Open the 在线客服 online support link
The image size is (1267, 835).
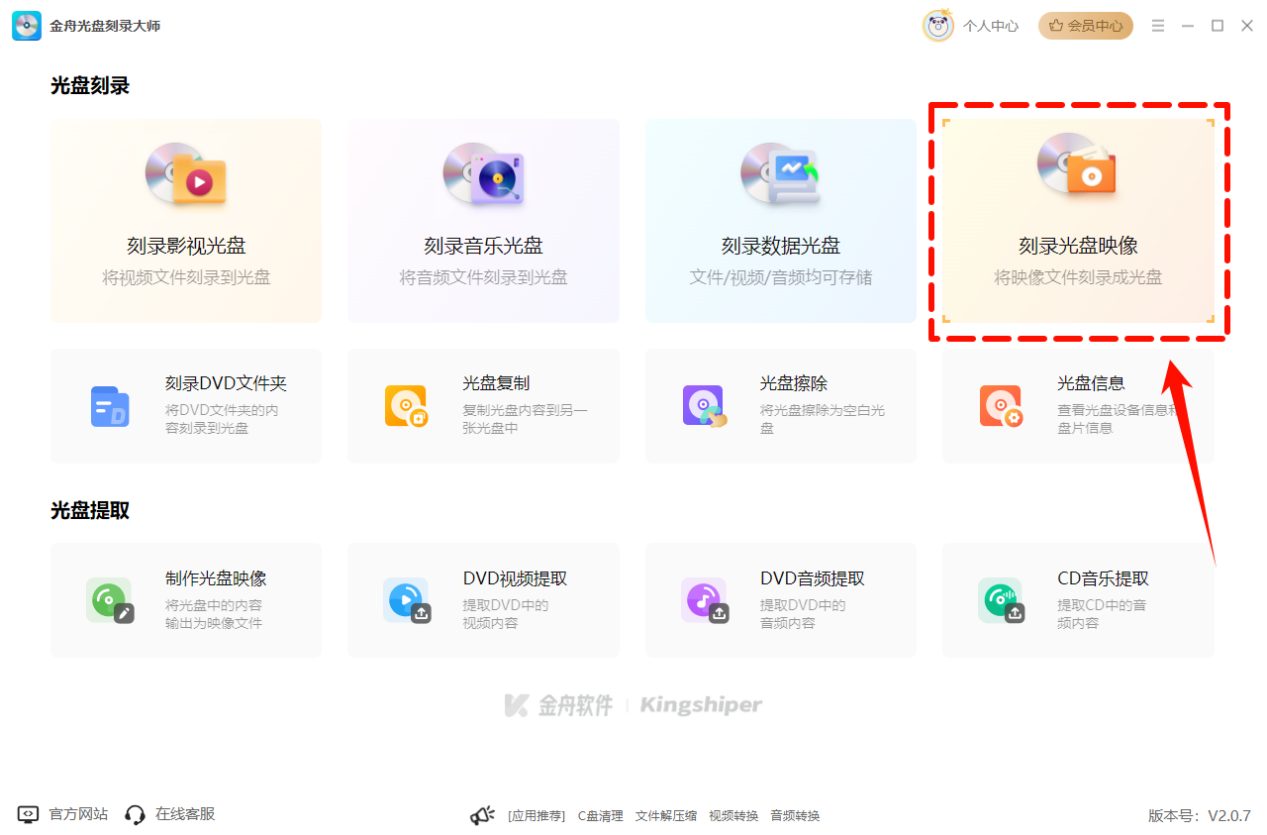tap(185, 814)
